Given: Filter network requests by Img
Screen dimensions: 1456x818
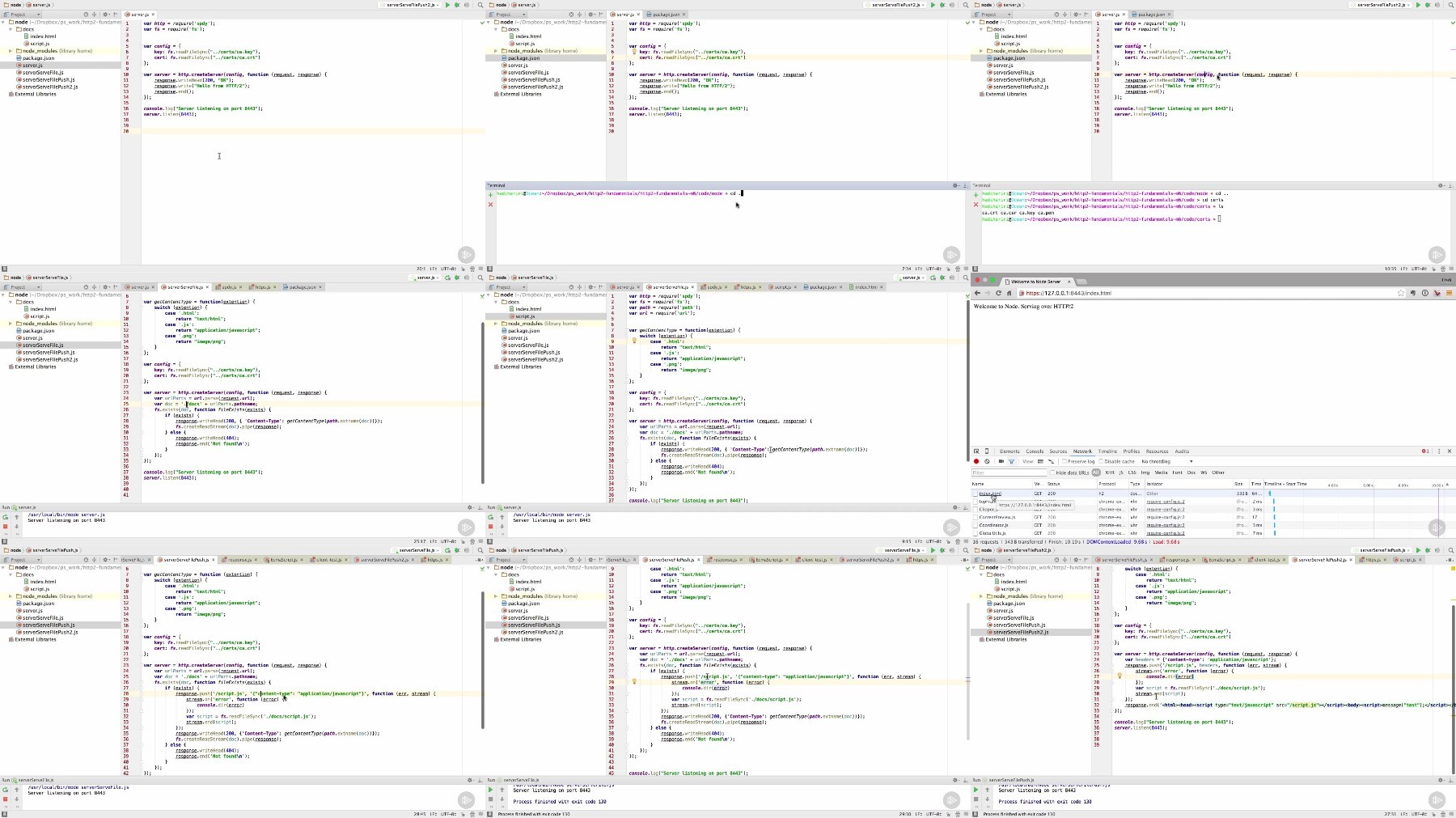Looking at the screenshot, I should tap(1145, 473).
